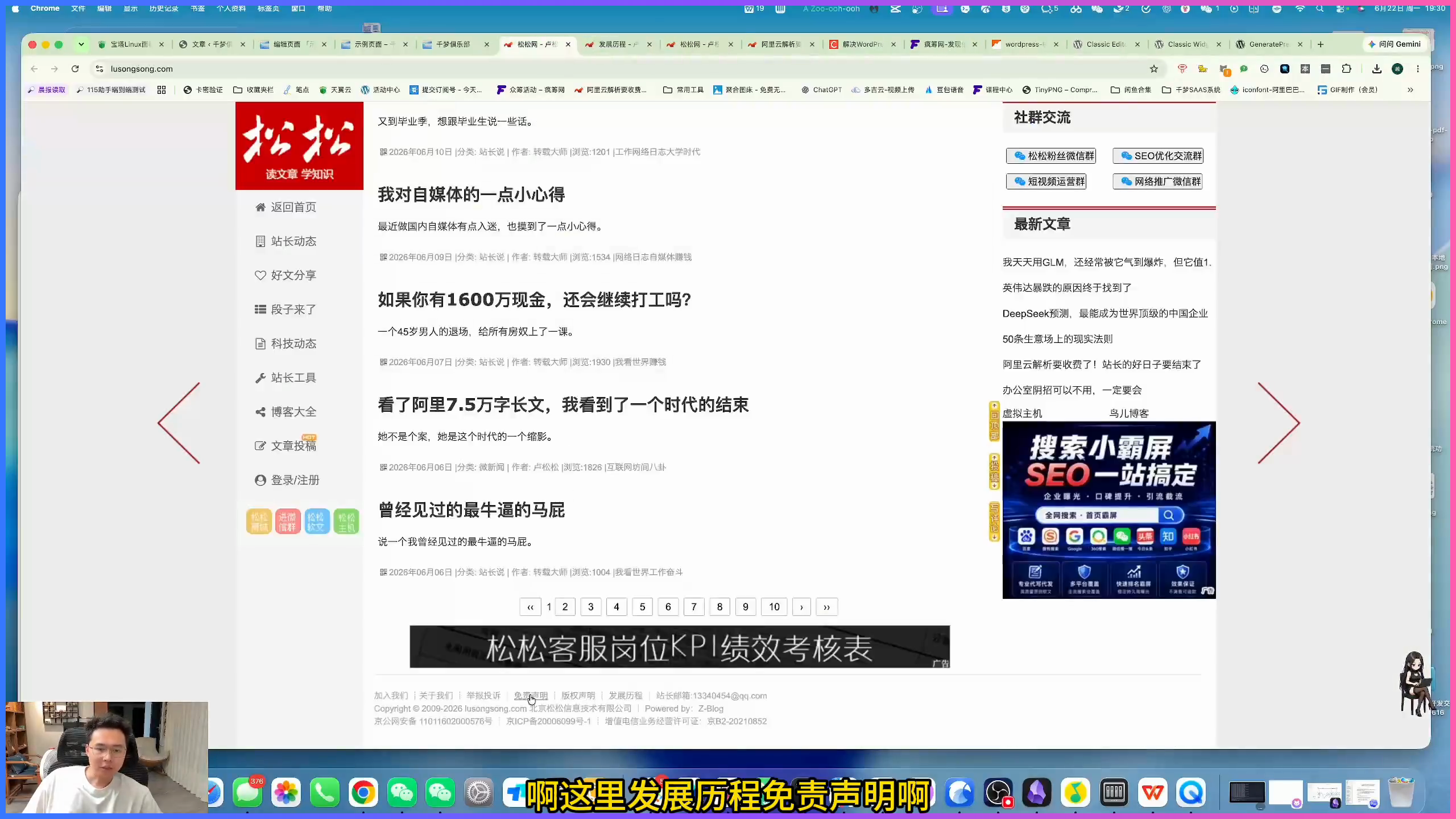Click the 回顶部 floating side button
The image size is (1456, 819).
[994, 421]
